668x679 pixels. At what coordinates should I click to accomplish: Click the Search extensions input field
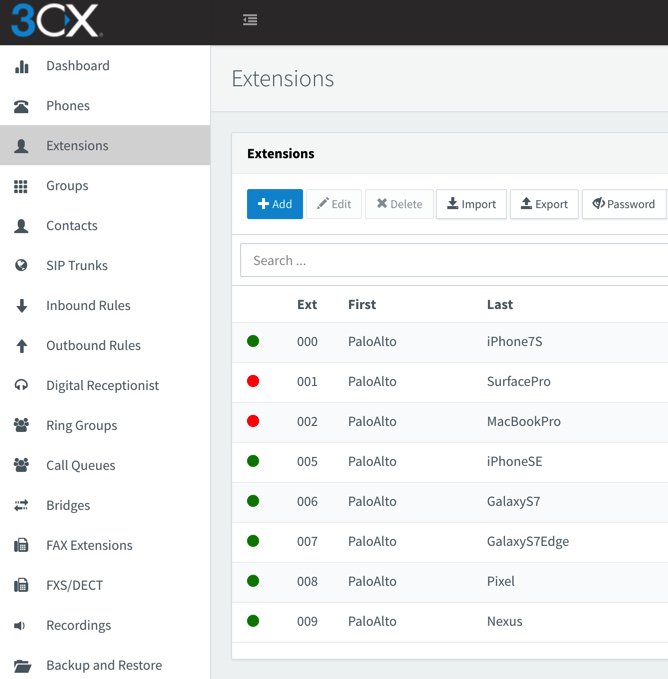click(x=454, y=260)
